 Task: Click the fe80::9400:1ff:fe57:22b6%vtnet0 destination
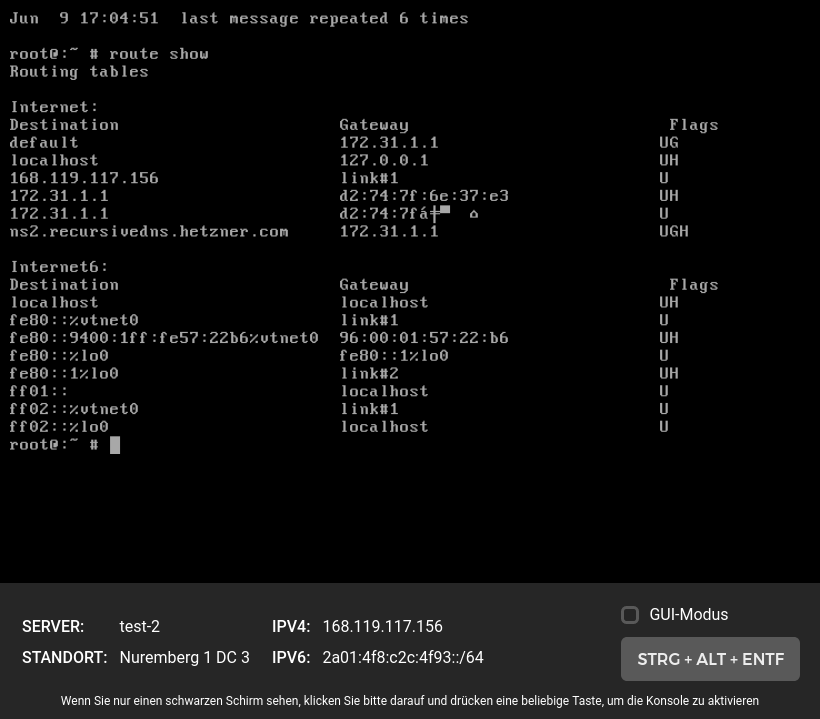[164, 338]
